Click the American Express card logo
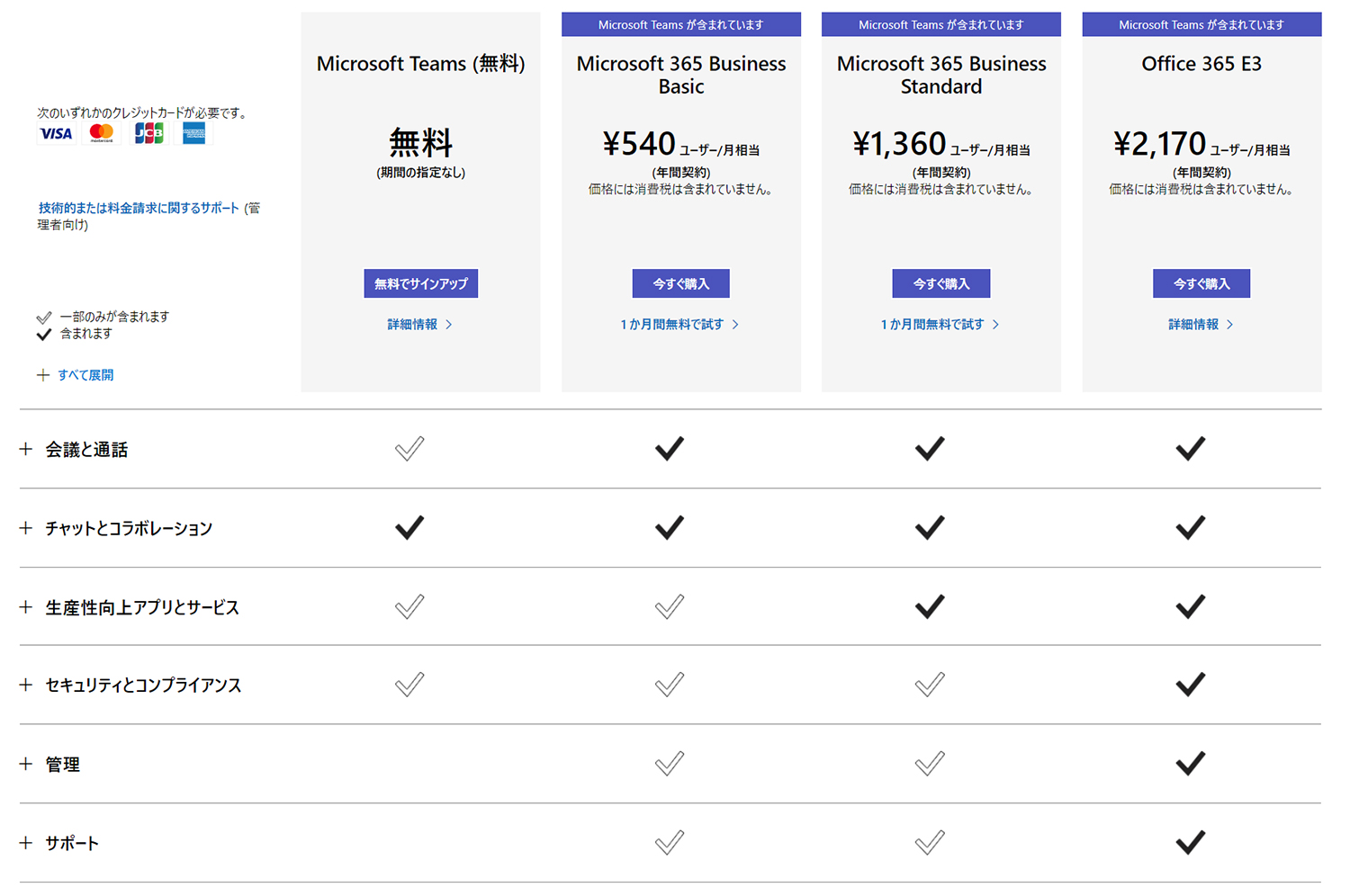Viewport: 1350px width, 896px height. point(193,134)
